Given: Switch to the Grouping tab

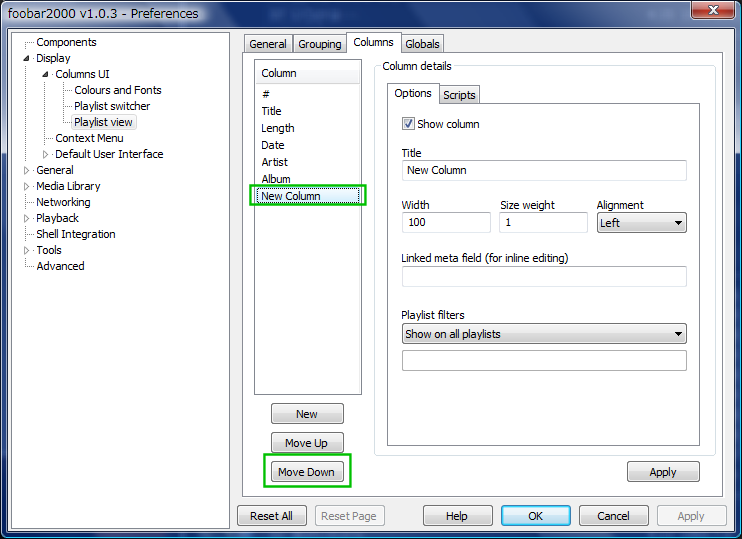Looking at the screenshot, I should (319, 44).
